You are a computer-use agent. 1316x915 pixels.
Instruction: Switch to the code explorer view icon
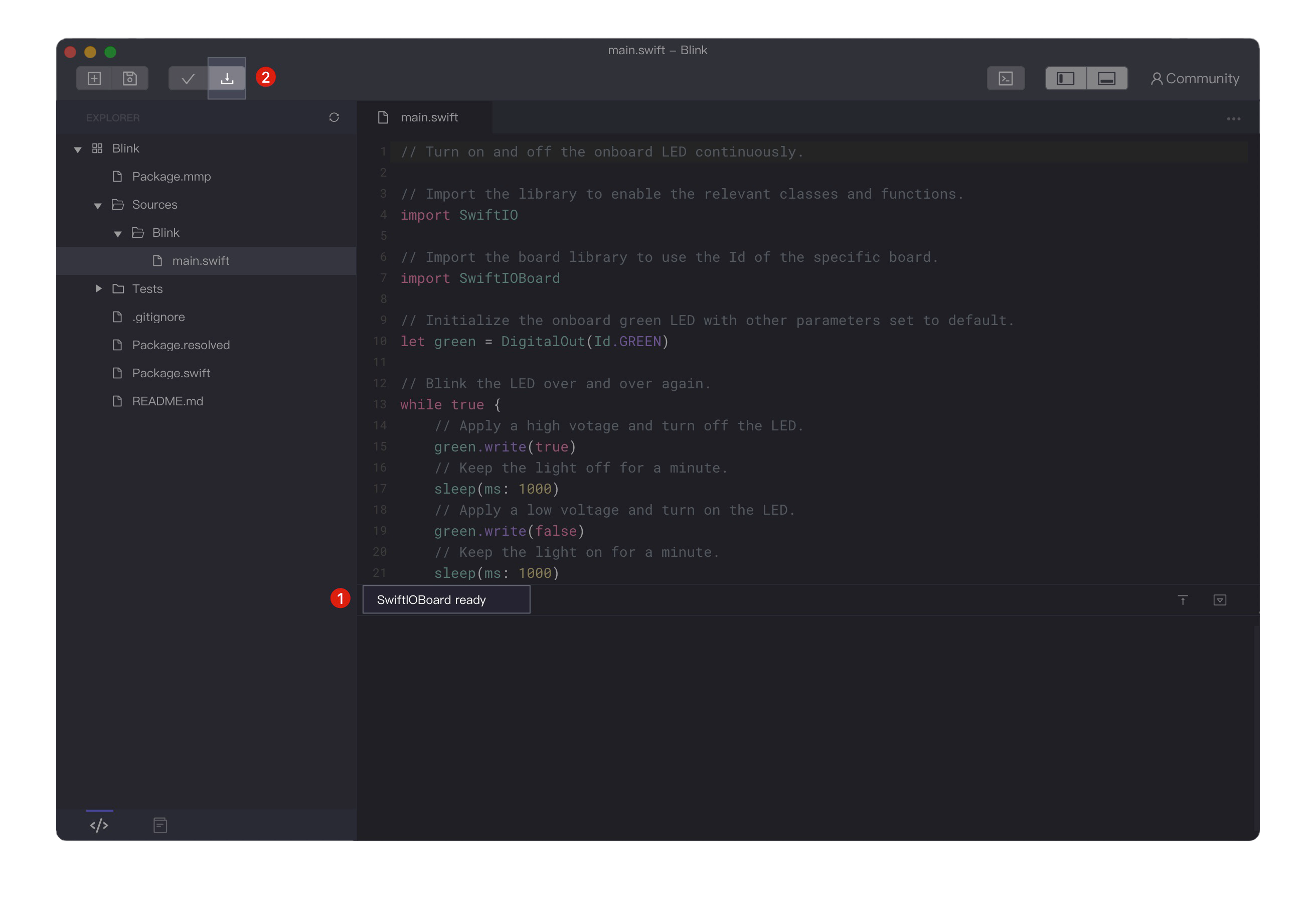click(99, 825)
